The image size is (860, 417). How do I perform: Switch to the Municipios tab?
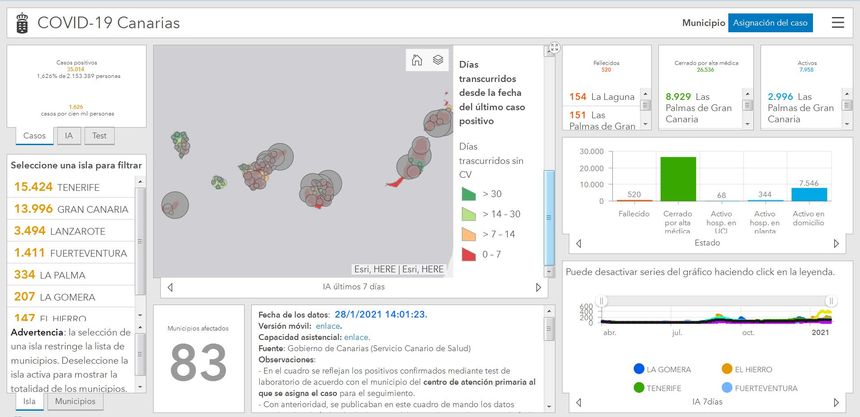75,401
